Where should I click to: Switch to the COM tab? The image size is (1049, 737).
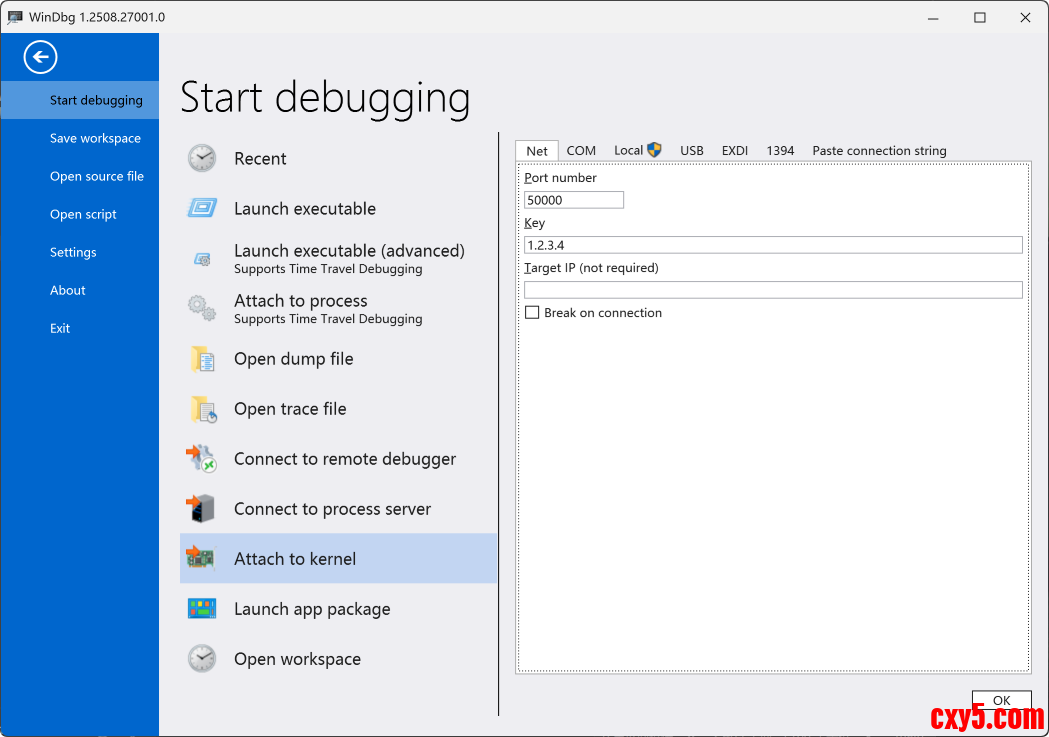581,151
